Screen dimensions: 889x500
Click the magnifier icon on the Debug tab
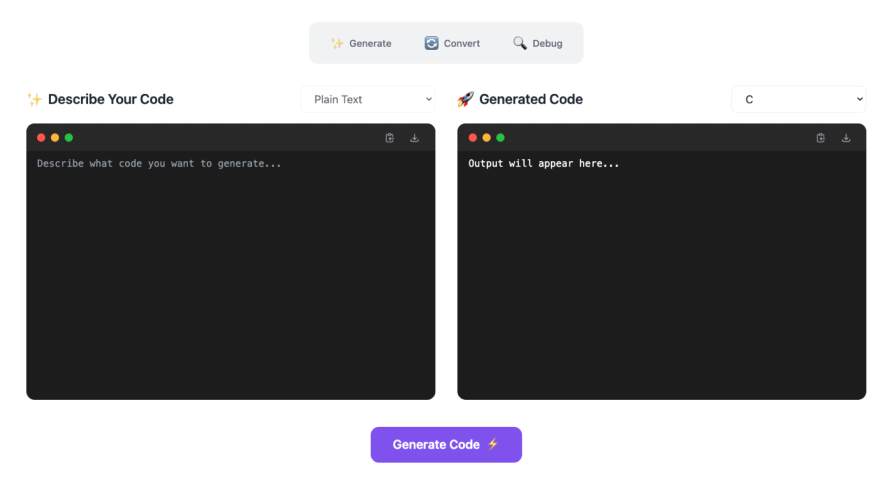pyautogui.click(x=519, y=43)
